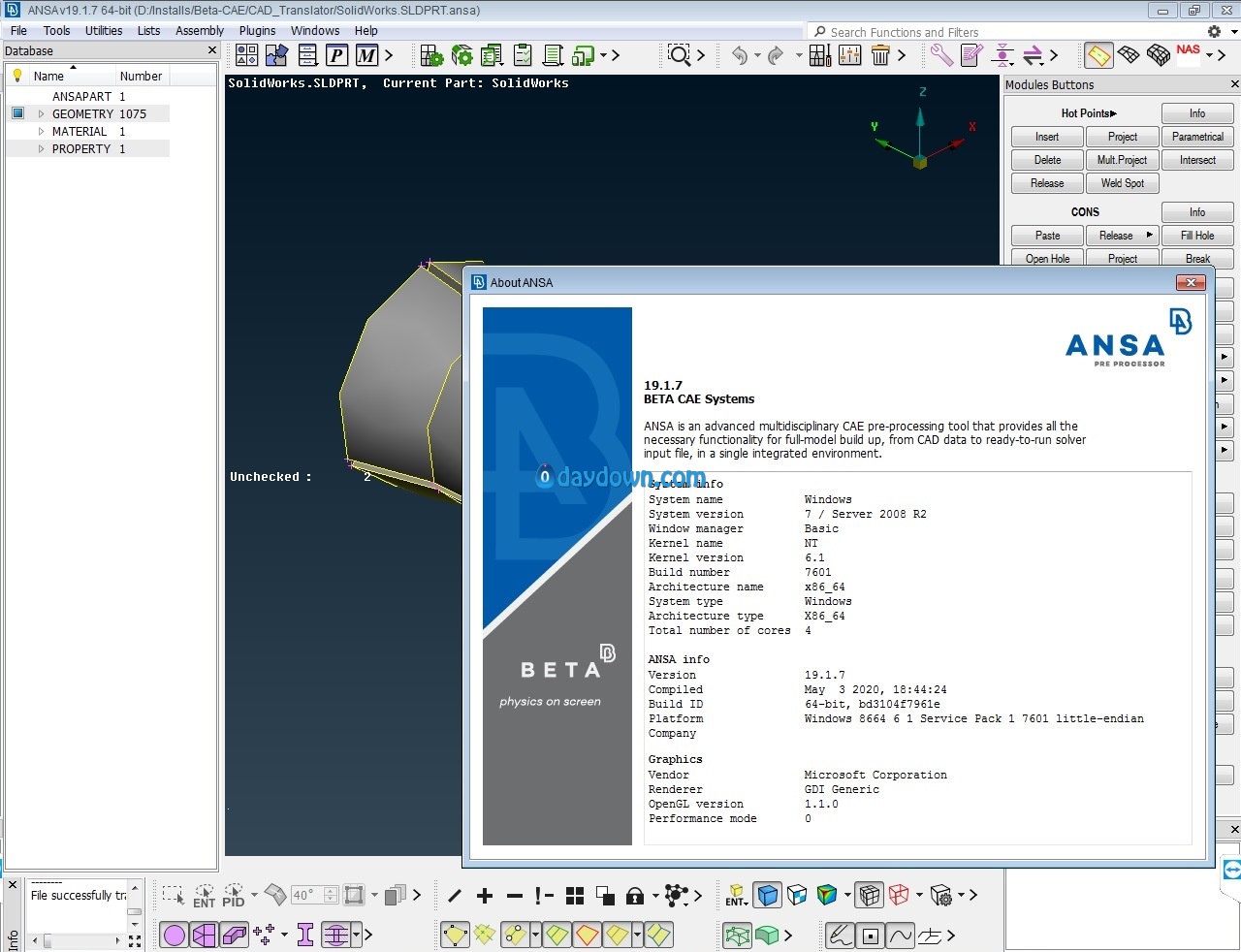Click the Undo arrow icon

coord(740,55)
